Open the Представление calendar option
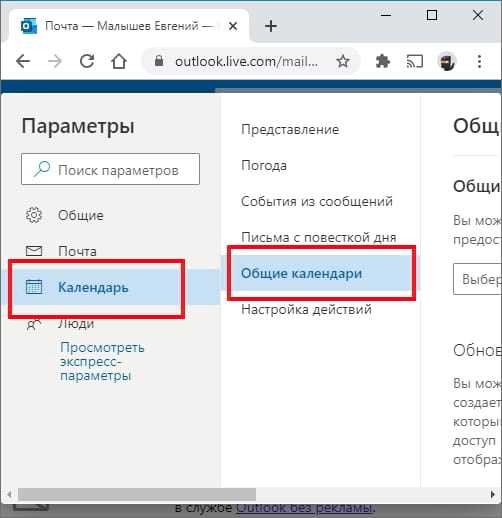Screen dimensions: 502x518 click(290, 129)
